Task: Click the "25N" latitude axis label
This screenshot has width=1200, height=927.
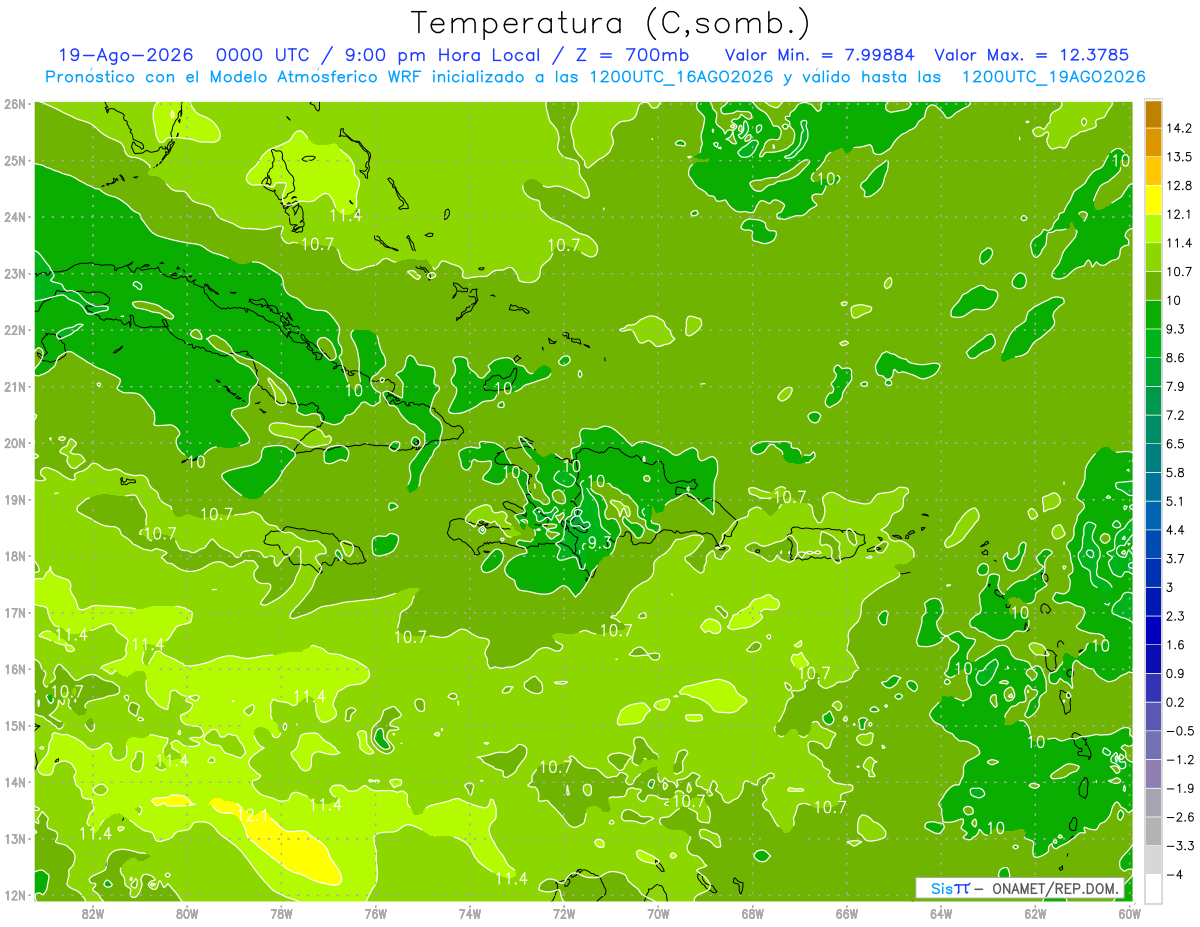Action: (x=15, y=160)
